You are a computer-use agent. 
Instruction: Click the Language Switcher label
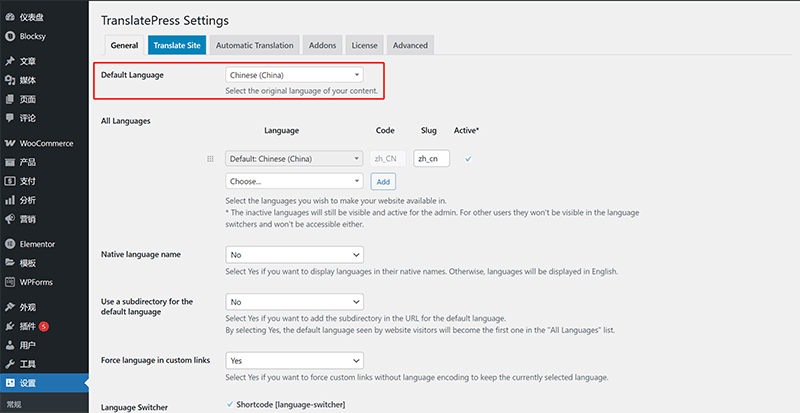[x=134, y=407]
